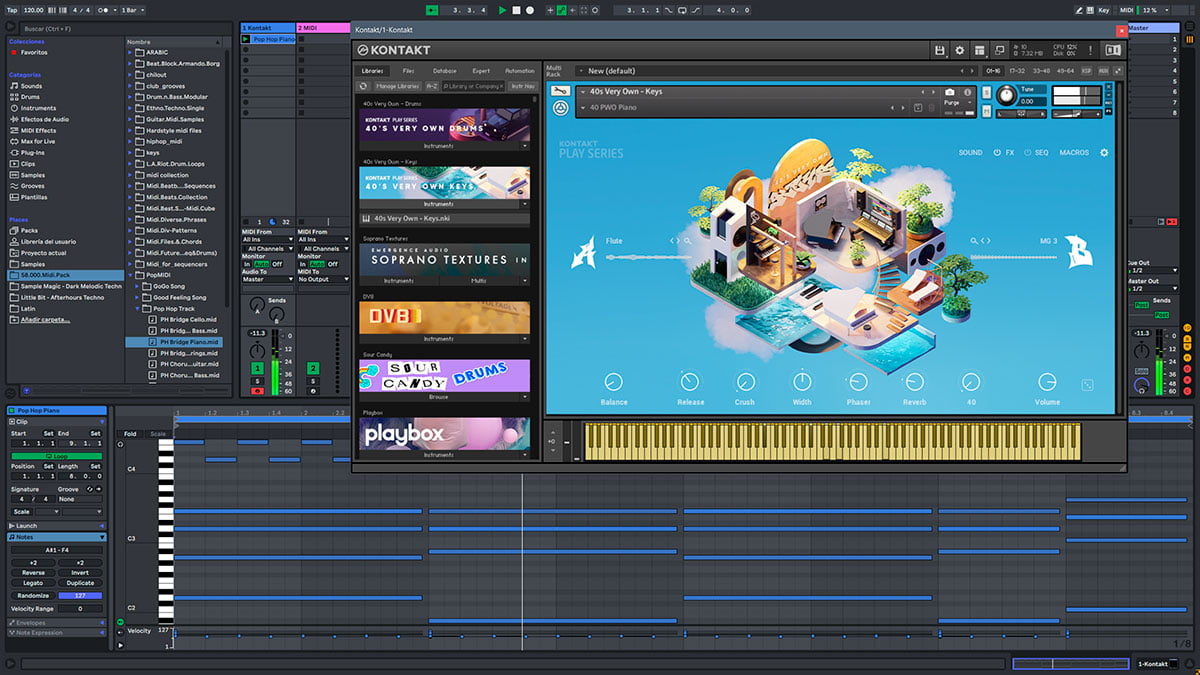Switch to the Kontakt Database tab
Screen dimensions: 1200x675
pyautogui.click(x=444, y=71)
